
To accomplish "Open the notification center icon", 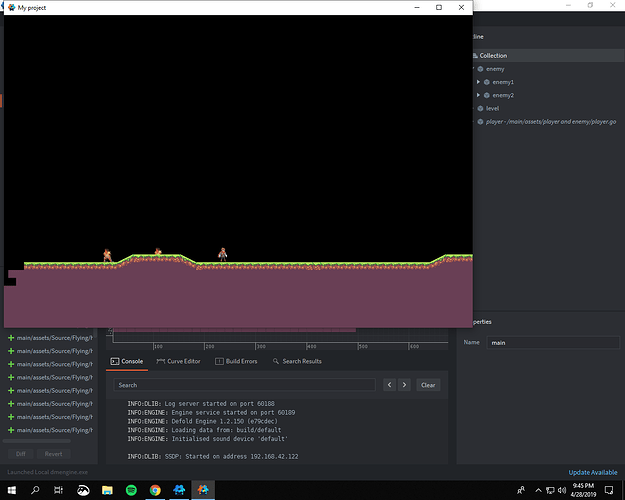I will tap(607, 490).
